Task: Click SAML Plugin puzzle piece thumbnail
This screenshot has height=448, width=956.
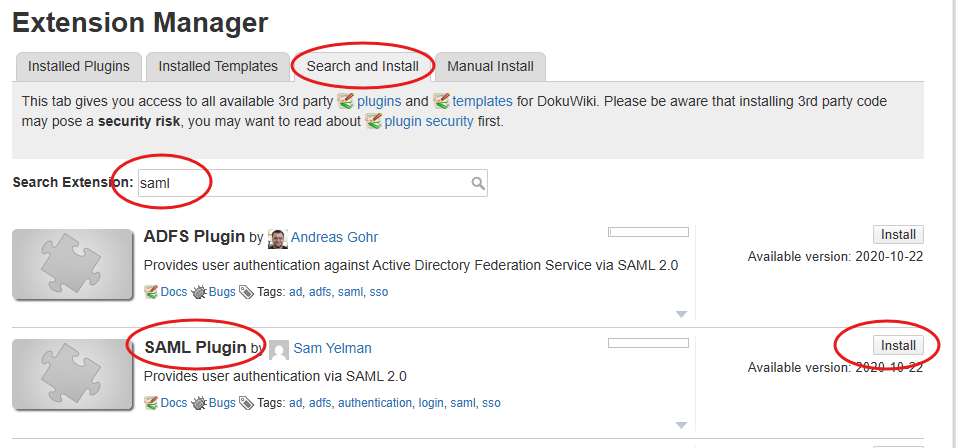Action: click(72, 374)
